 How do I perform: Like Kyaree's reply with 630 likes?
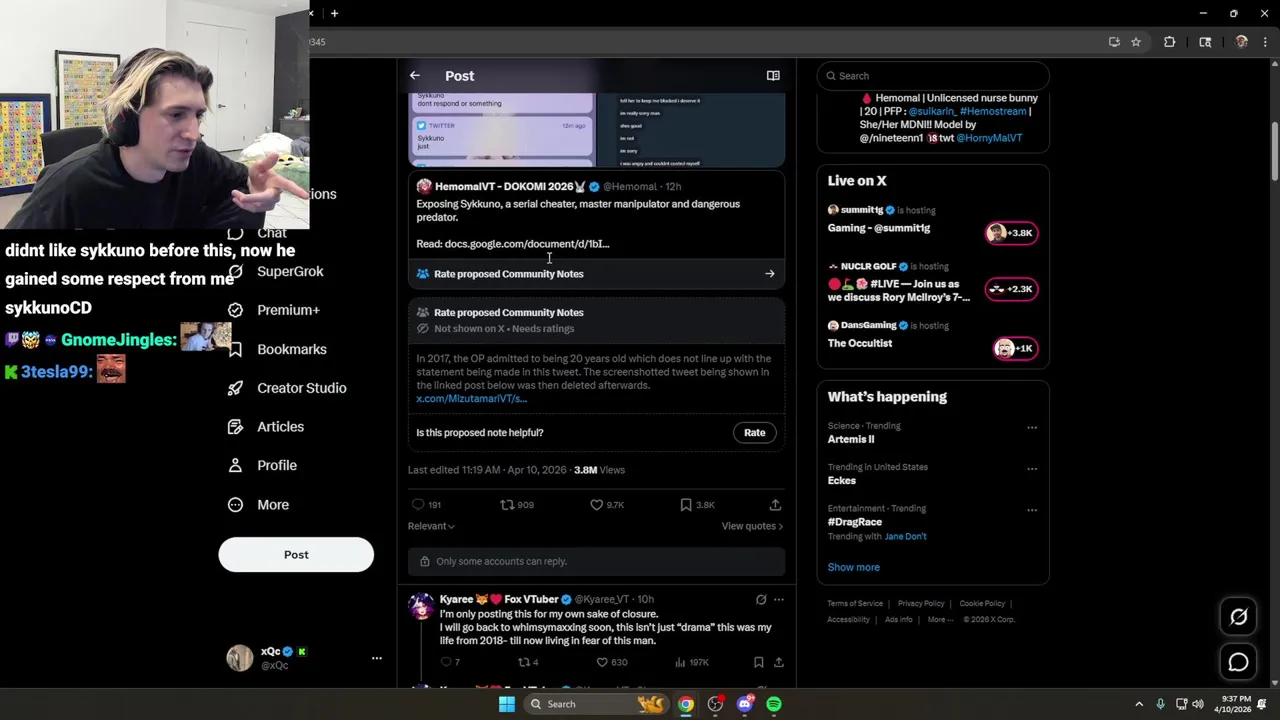[x=611, y=662]
